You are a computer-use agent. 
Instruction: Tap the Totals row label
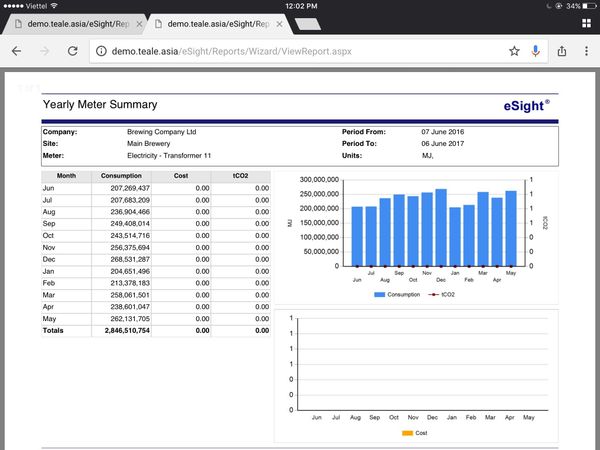53,330
